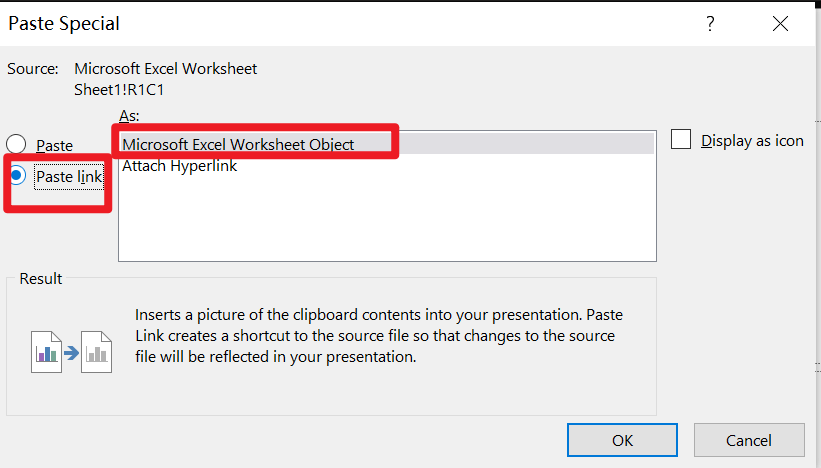Screen dimensions: 821x468
Task: Click the Sheet1!R1C1 source text
Action: pyautogui.click(x=119, y=90)
